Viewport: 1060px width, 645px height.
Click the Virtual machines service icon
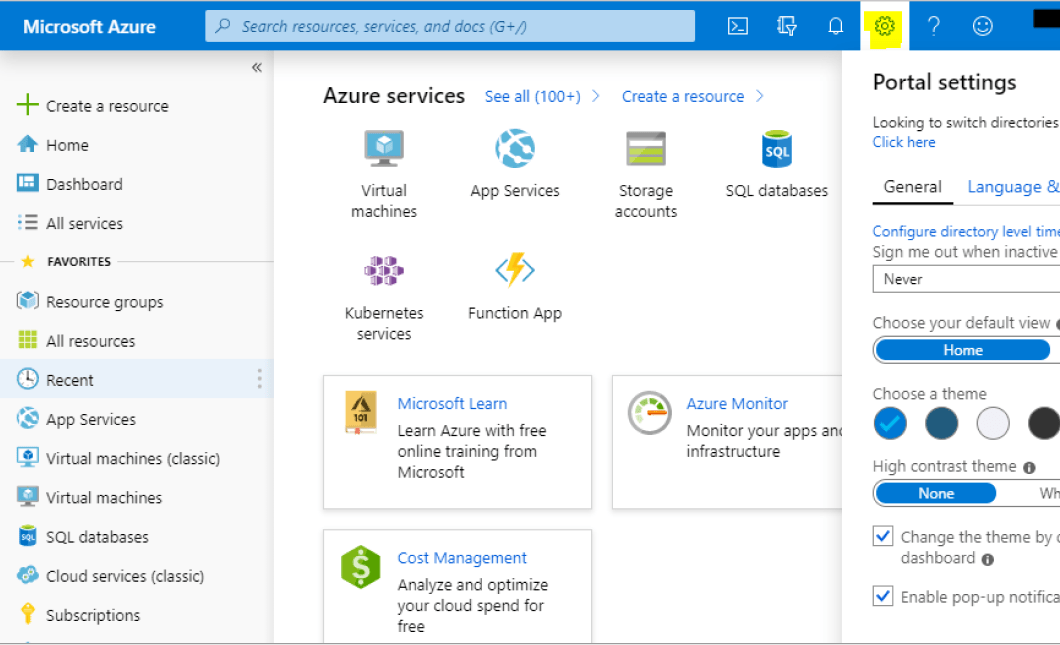pyautogui.click(x=384, y=148)
